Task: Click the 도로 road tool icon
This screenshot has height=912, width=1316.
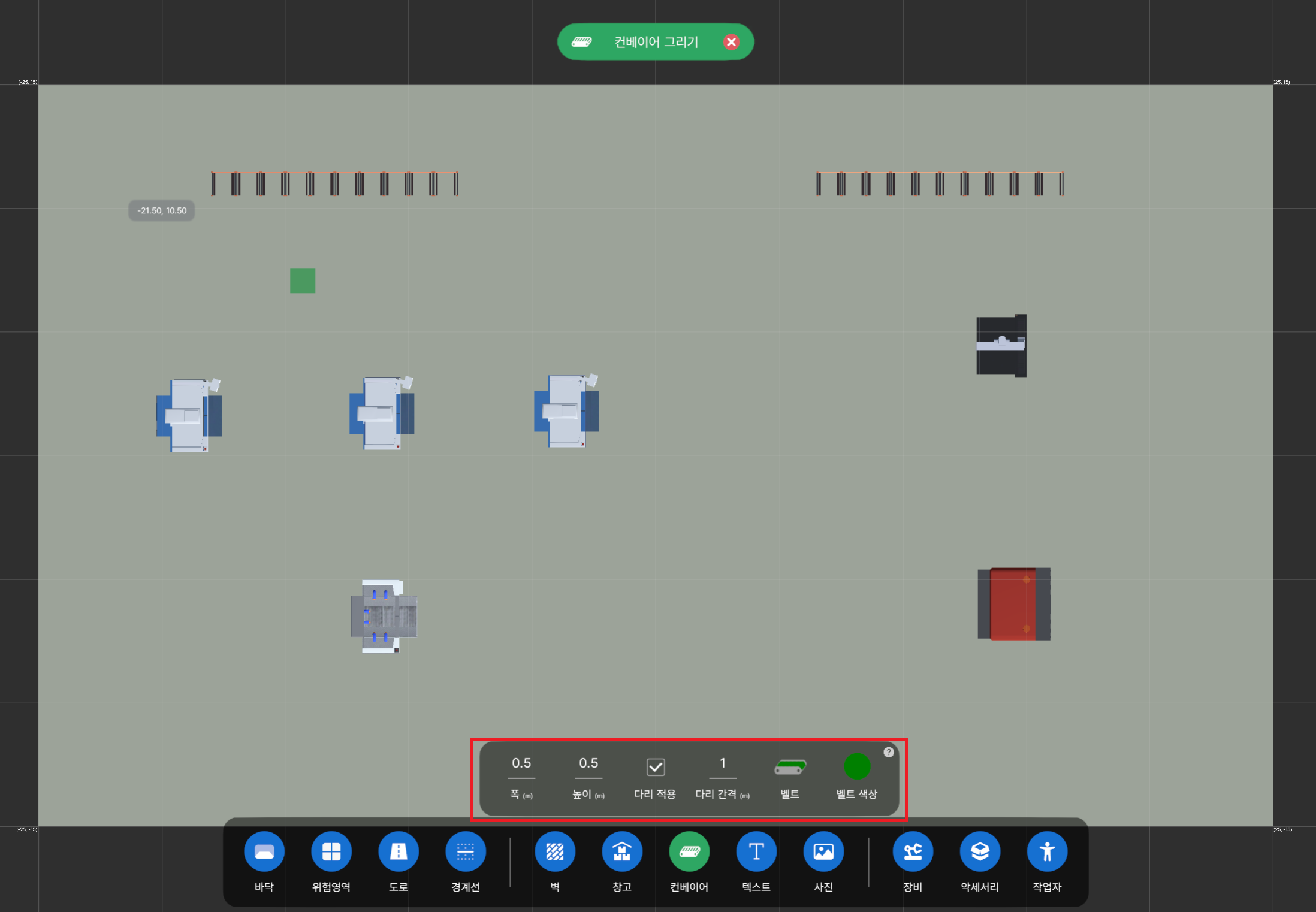Action: pyautogui.click(x=399, y=851)
